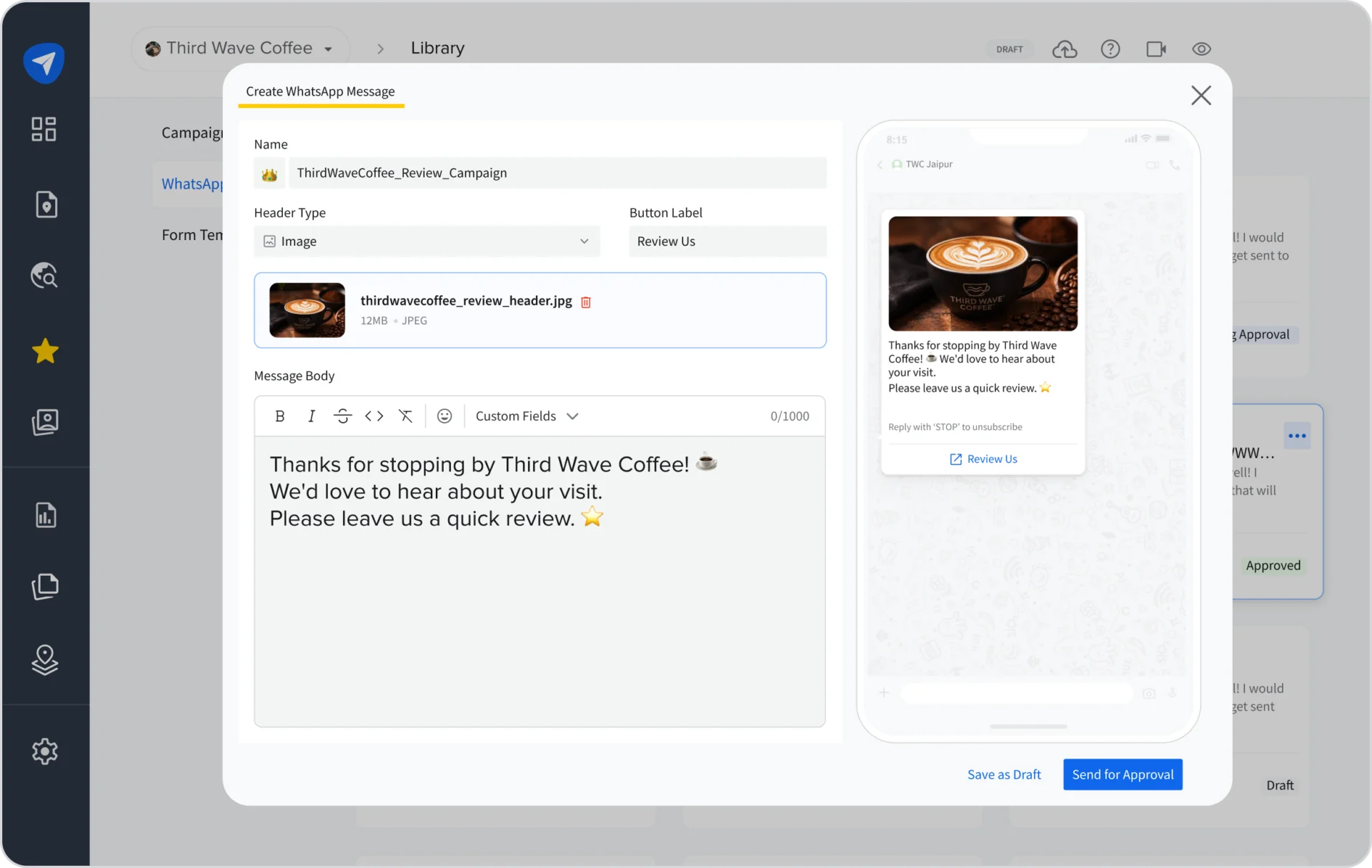Click Send for Approval button
The image size is (1372, 868).
click(x=1123, y=775)
